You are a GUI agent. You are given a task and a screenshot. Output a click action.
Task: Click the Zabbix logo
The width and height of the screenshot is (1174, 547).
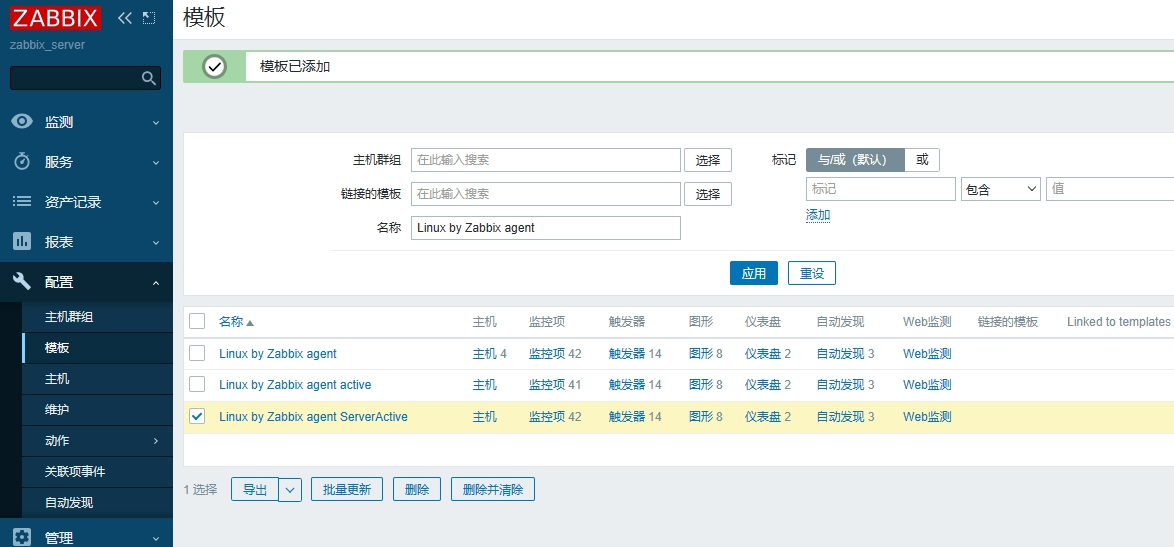click(x=55, y=18)
